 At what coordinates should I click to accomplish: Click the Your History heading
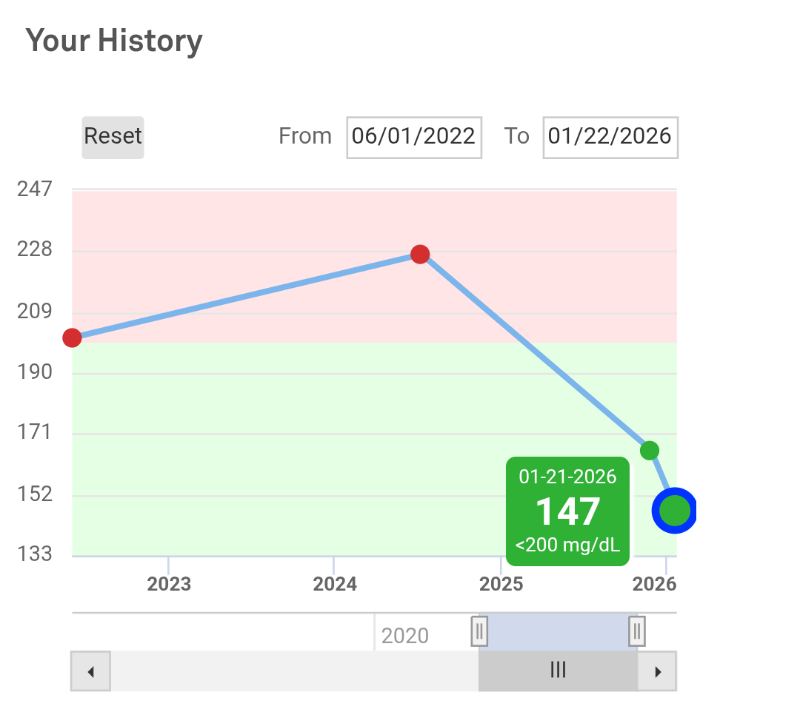click(114, 41)
